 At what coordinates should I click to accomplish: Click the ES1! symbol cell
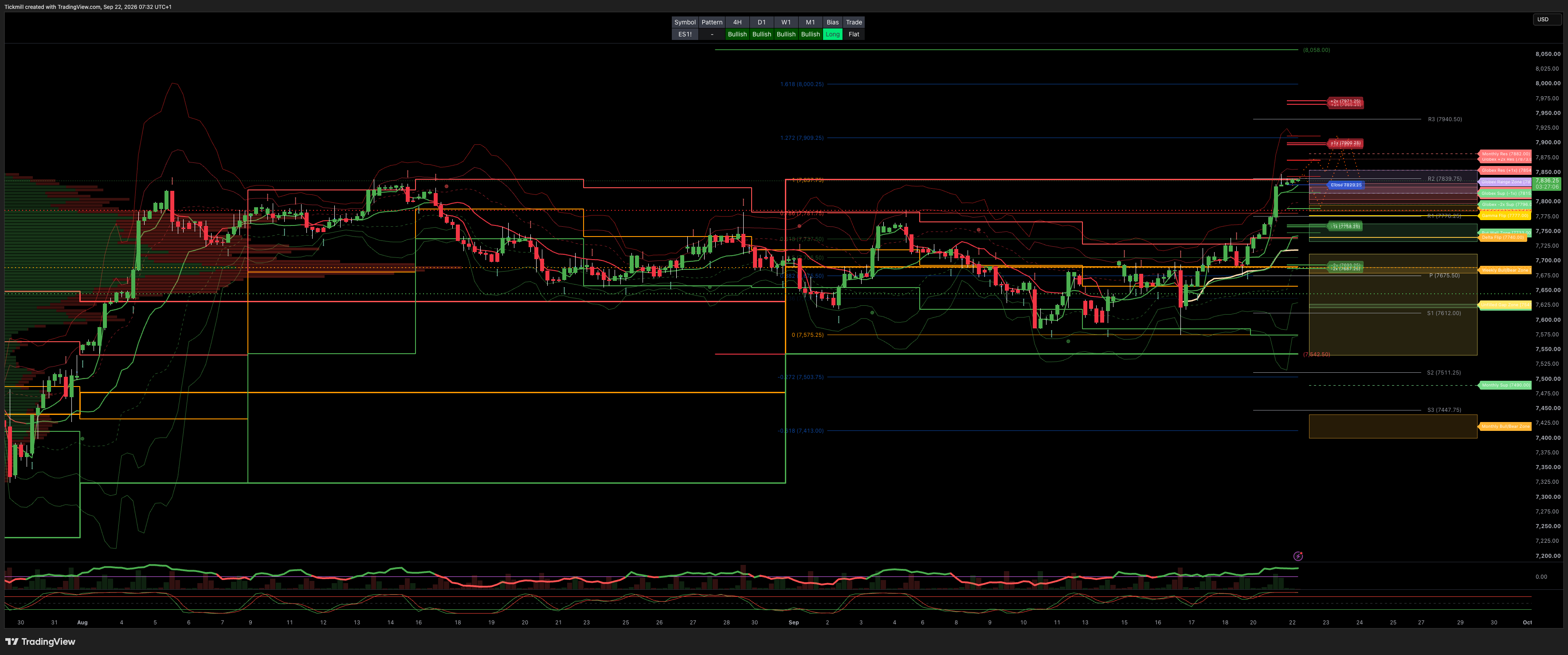pyautogui.click(x=685, y=34)
